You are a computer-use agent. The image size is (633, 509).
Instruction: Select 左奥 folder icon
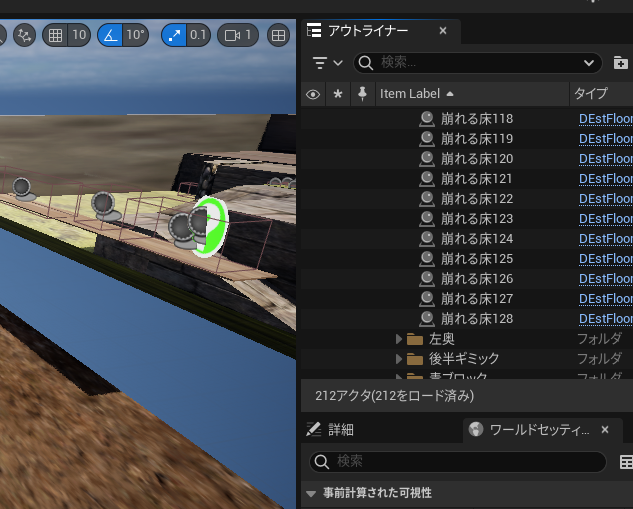pos(415,339)
